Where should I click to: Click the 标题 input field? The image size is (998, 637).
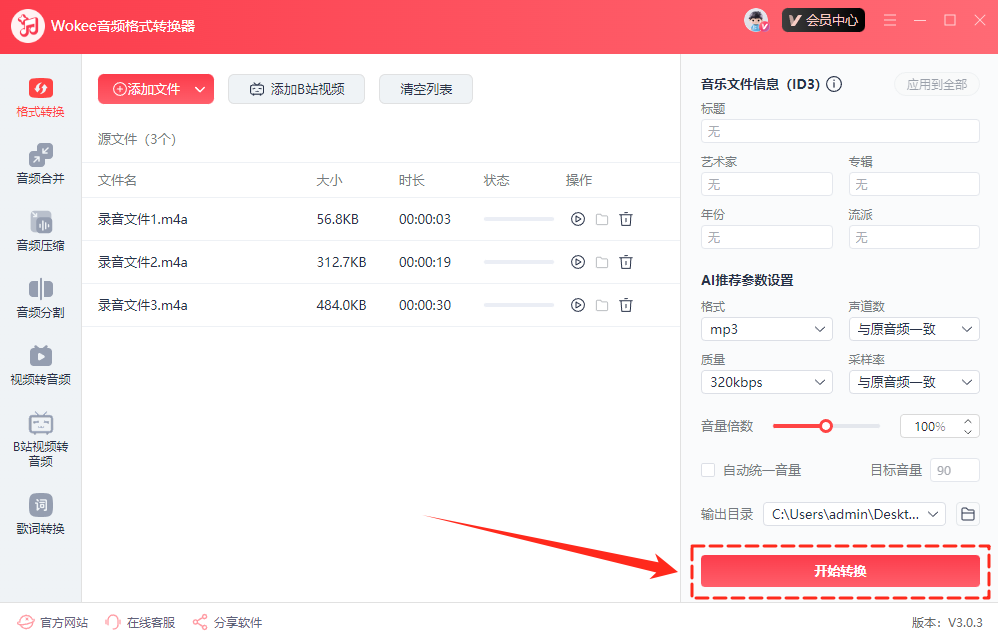[840, 131]
